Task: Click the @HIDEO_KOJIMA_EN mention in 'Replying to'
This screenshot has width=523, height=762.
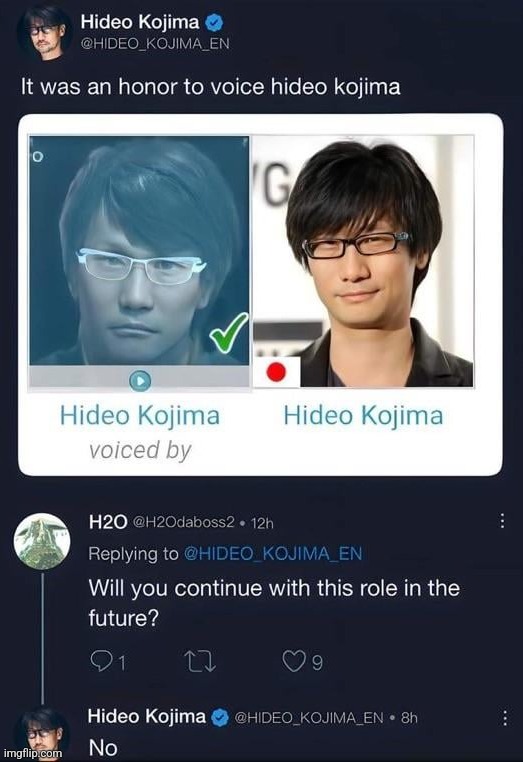Action: [x=273, y=554]
